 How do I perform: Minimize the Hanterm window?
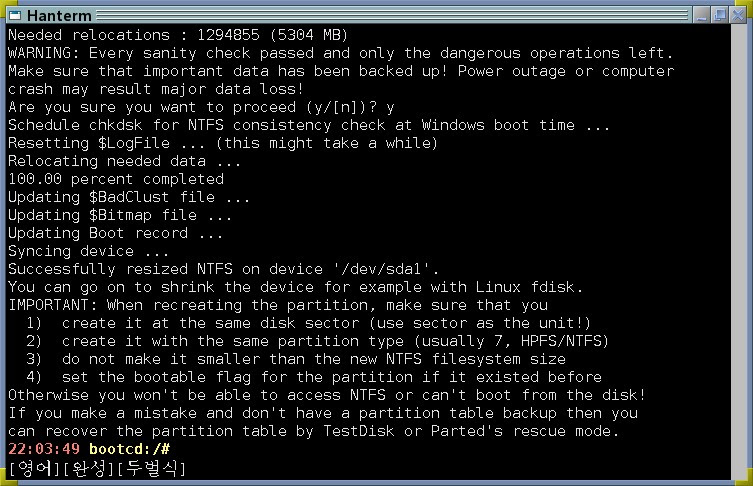click(701, 15)
